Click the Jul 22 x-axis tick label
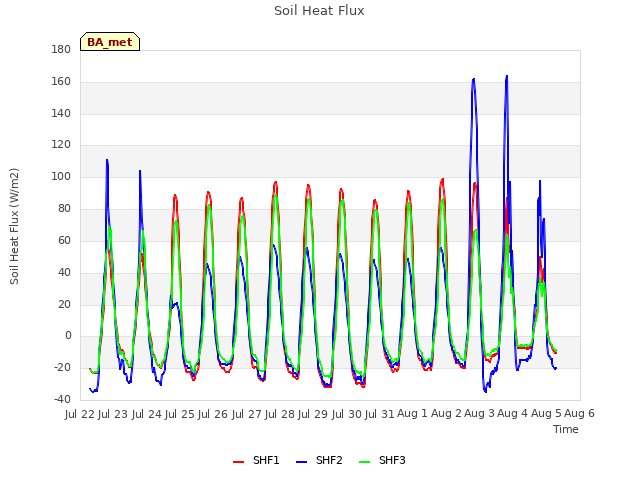640x480 pixels. click(x=80, y=414)
